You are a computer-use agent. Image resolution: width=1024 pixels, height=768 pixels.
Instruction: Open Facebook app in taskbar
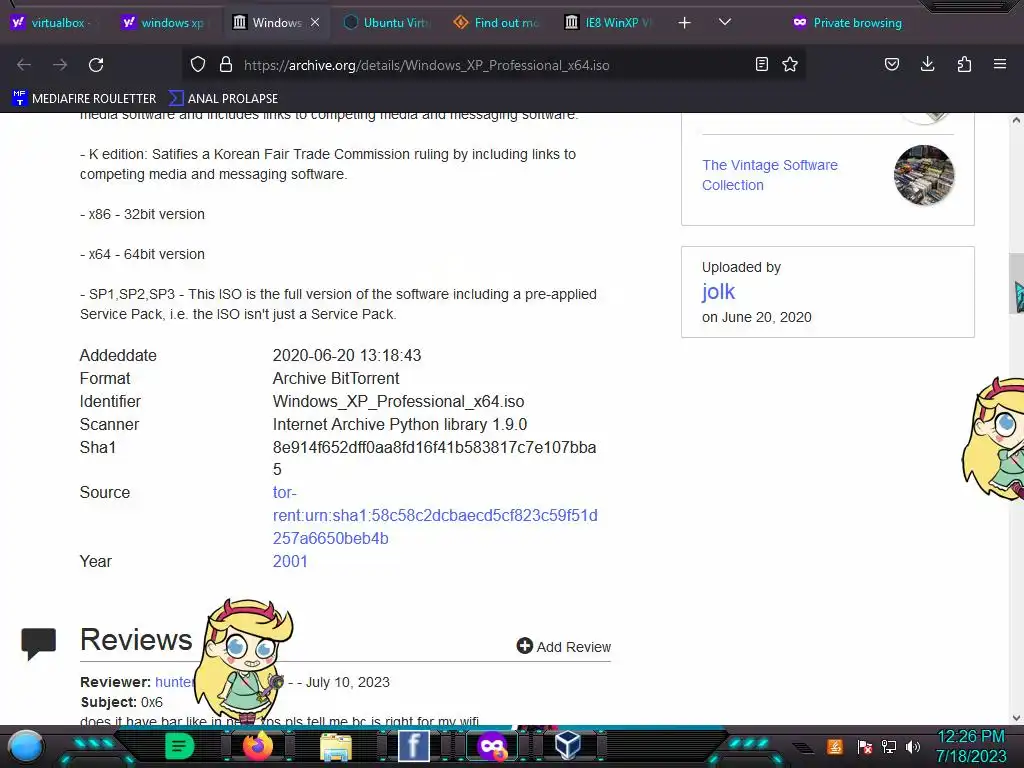pyautogui.click(x=413, y=746)
